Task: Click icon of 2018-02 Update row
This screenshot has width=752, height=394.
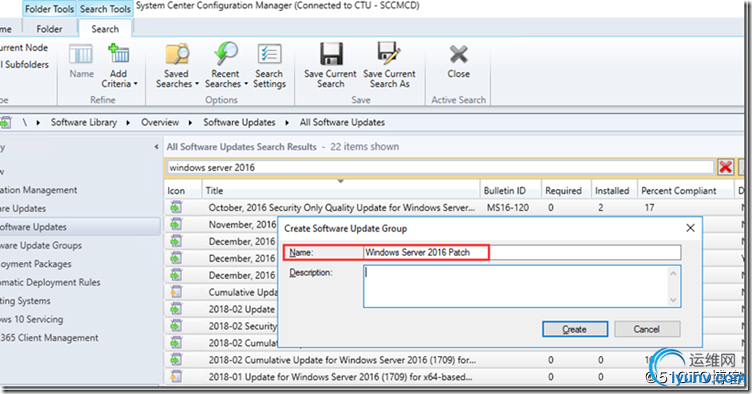Action: (176, 309)
